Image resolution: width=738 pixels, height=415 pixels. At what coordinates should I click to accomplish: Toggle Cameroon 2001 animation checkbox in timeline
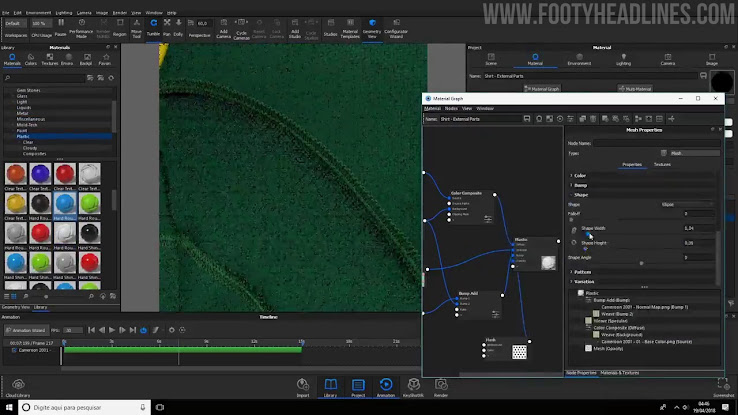click(x=14, y=350)
